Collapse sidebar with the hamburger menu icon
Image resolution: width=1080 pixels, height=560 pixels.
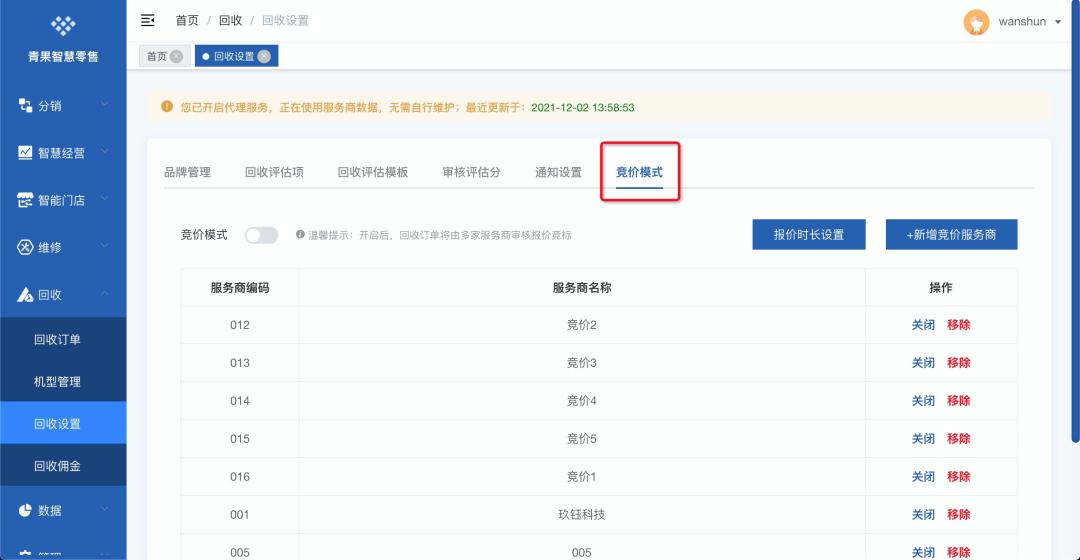coord(147,21)
